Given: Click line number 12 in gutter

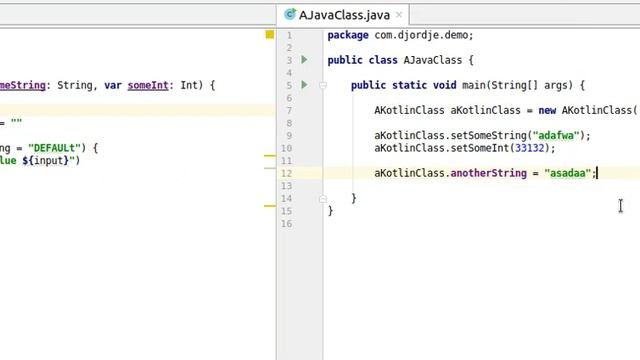Looking at the screenshot, I should (287, 173).
